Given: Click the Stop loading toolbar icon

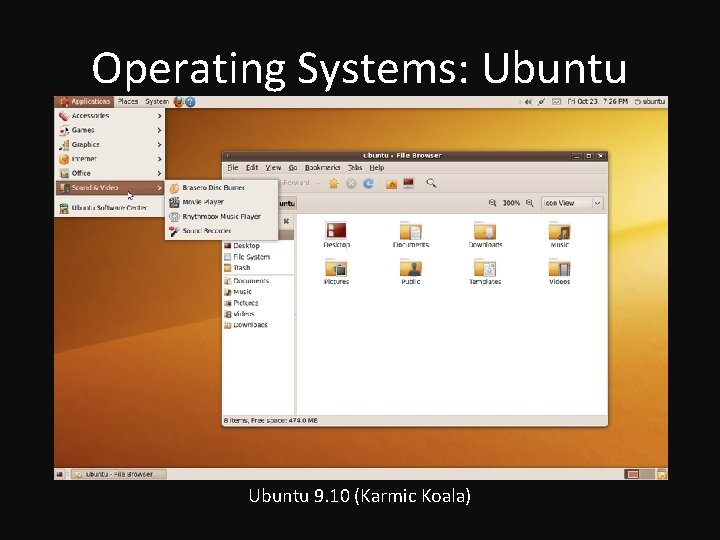Looking at the screenshot, I should 351,184.
